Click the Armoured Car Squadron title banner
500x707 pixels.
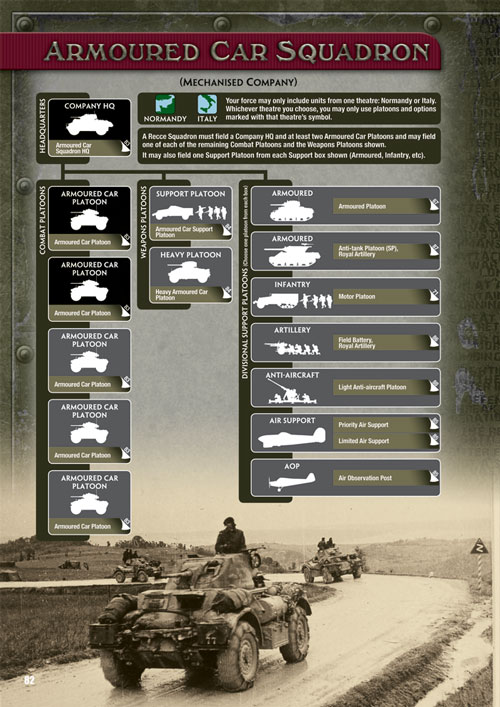pyautogui.click(x=220, y=51)
